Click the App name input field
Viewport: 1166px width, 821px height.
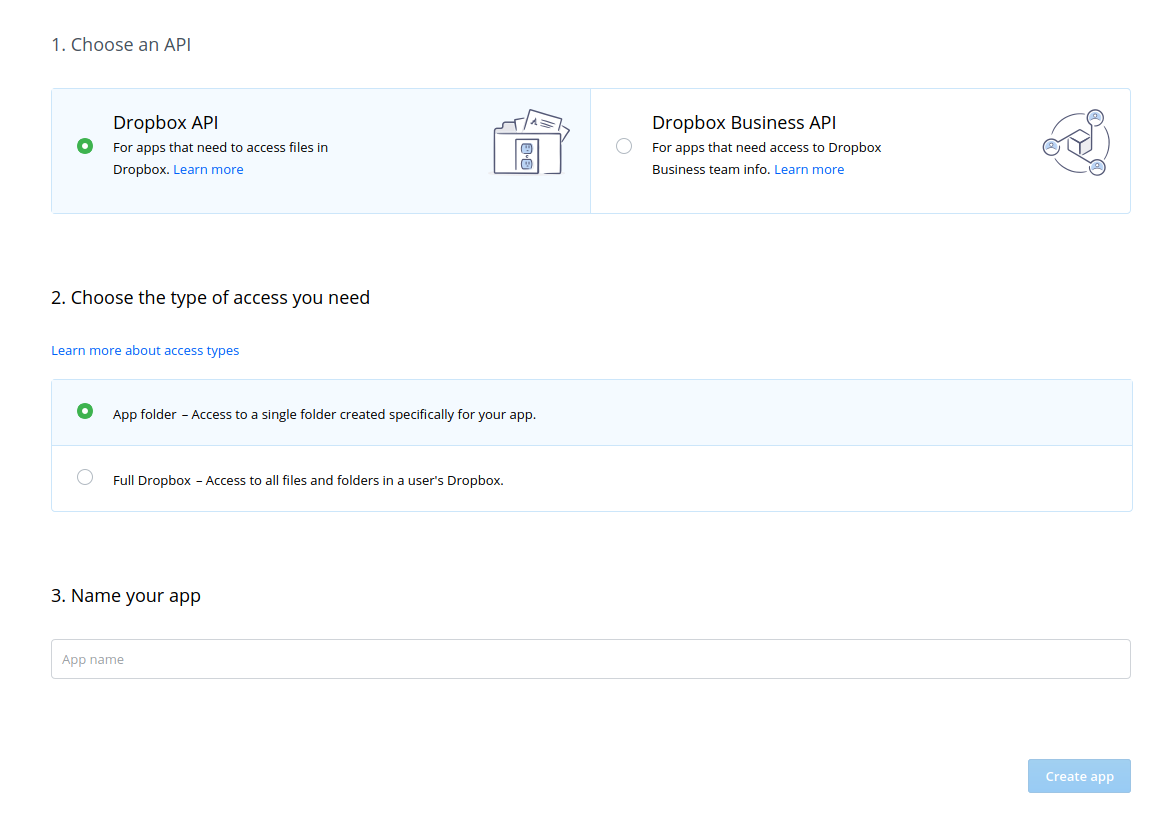[590, 659]
